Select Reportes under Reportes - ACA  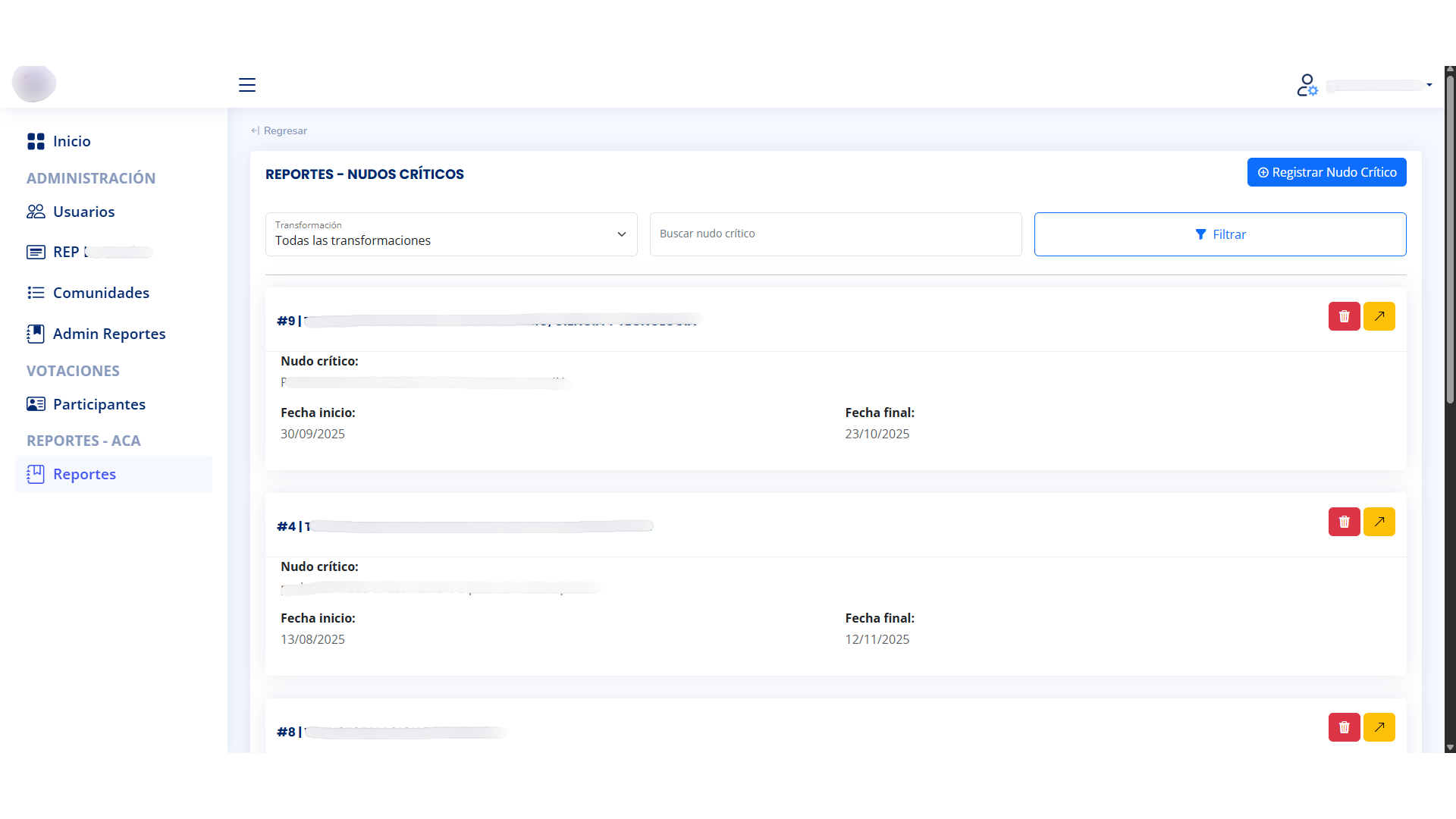84,474
